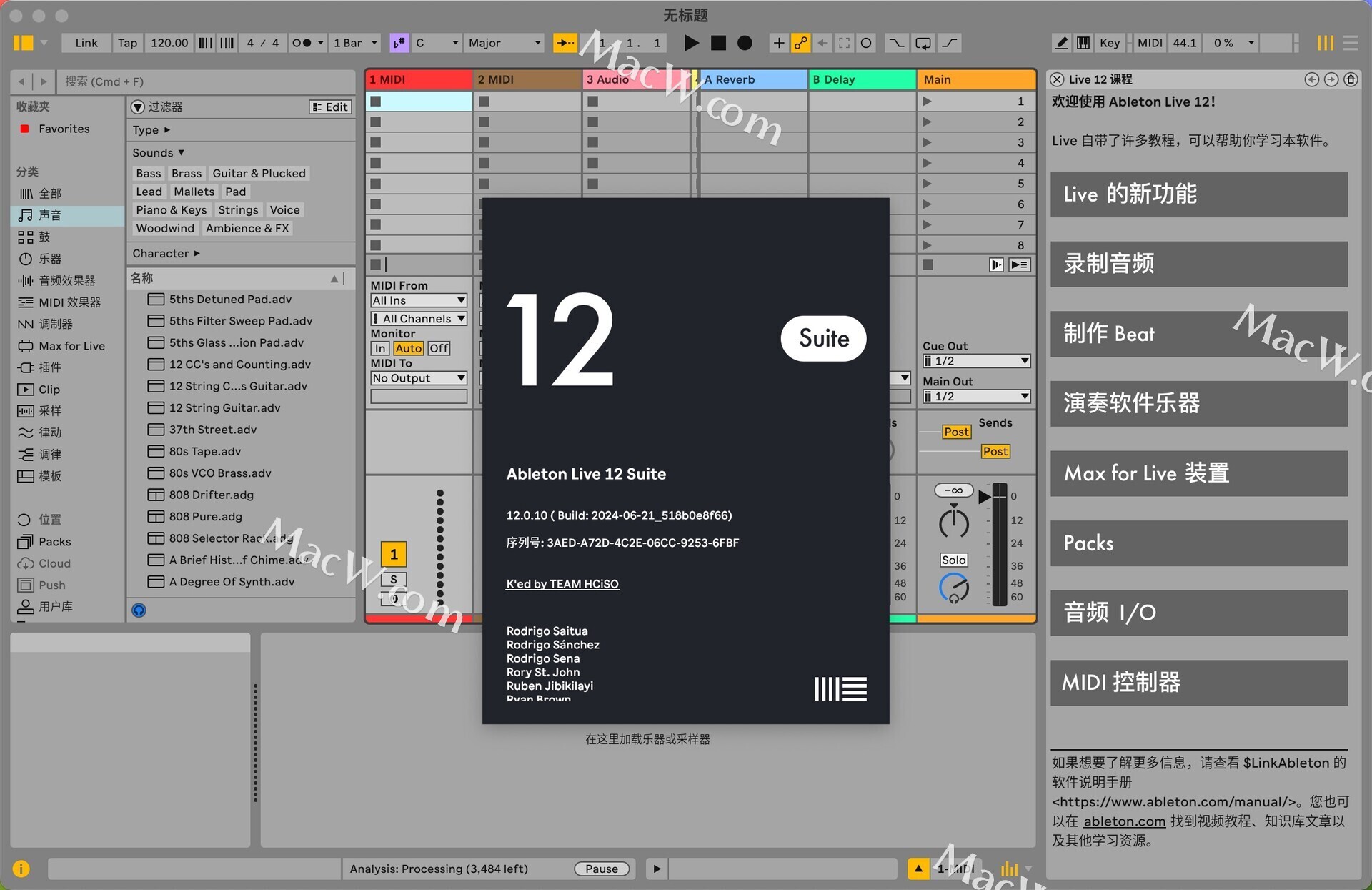1372x890 pixels.
Task: Click the Automation arm icon in toolbar
Action: coord(800,42)
